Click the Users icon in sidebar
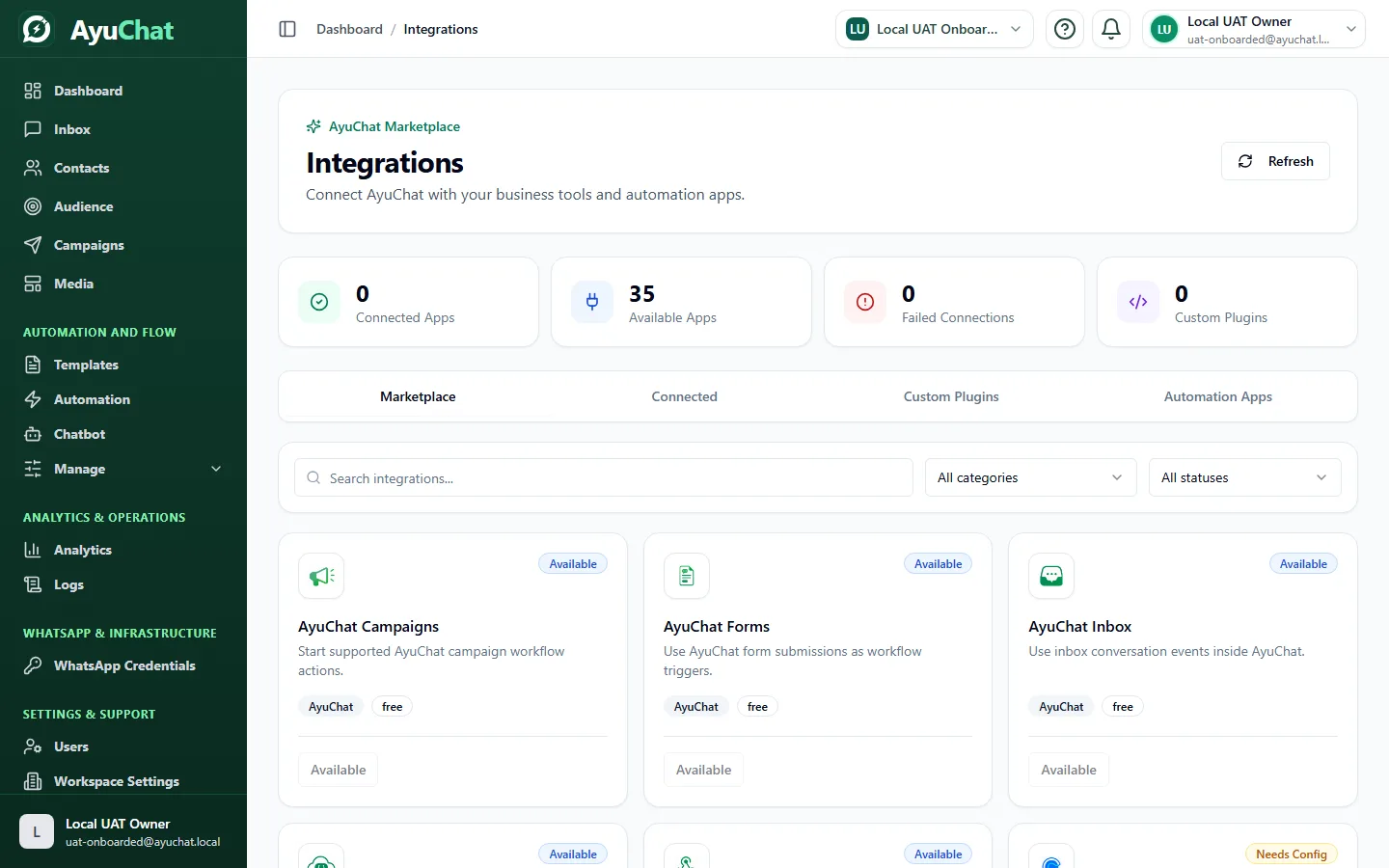This screenshot has height=868, width=1389. [x=33, y=746]
